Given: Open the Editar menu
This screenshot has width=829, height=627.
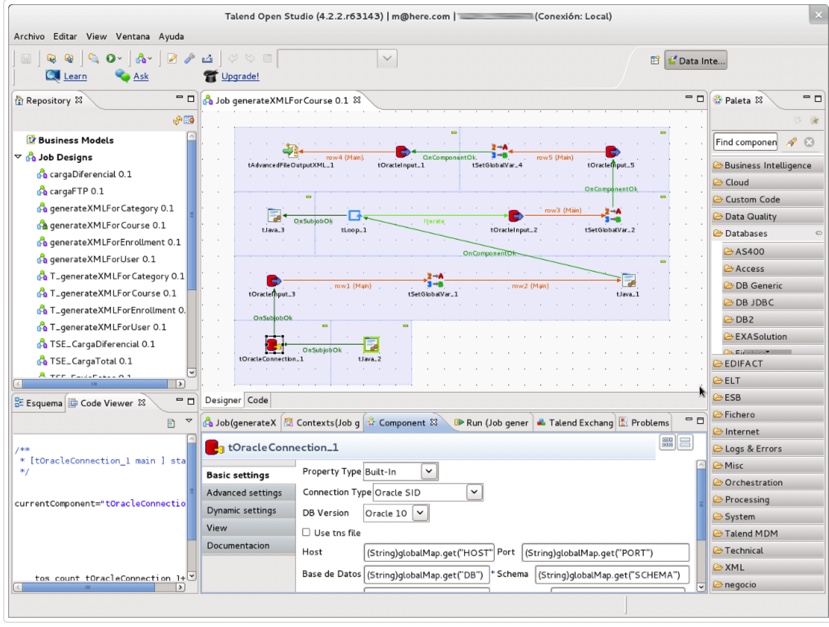Looking at the screenshot, I should tap(65, 36).
